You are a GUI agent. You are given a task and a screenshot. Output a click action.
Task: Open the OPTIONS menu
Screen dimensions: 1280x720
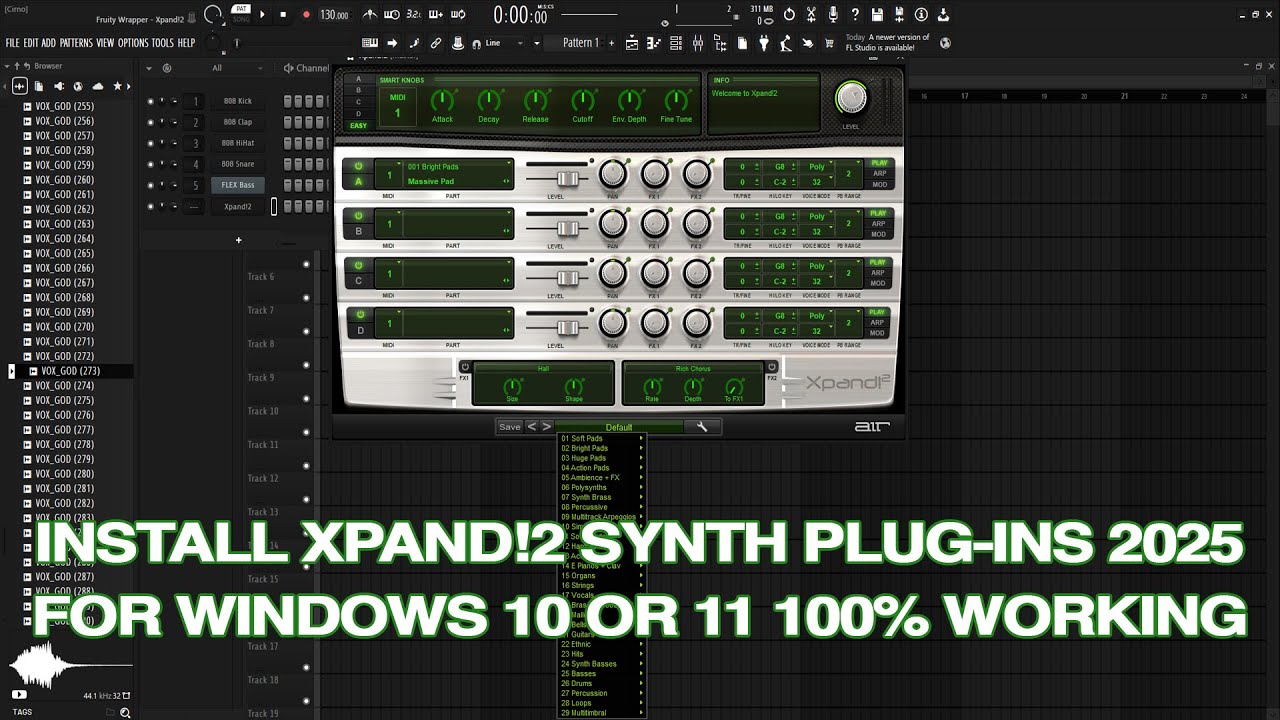(x=133, y=43)
